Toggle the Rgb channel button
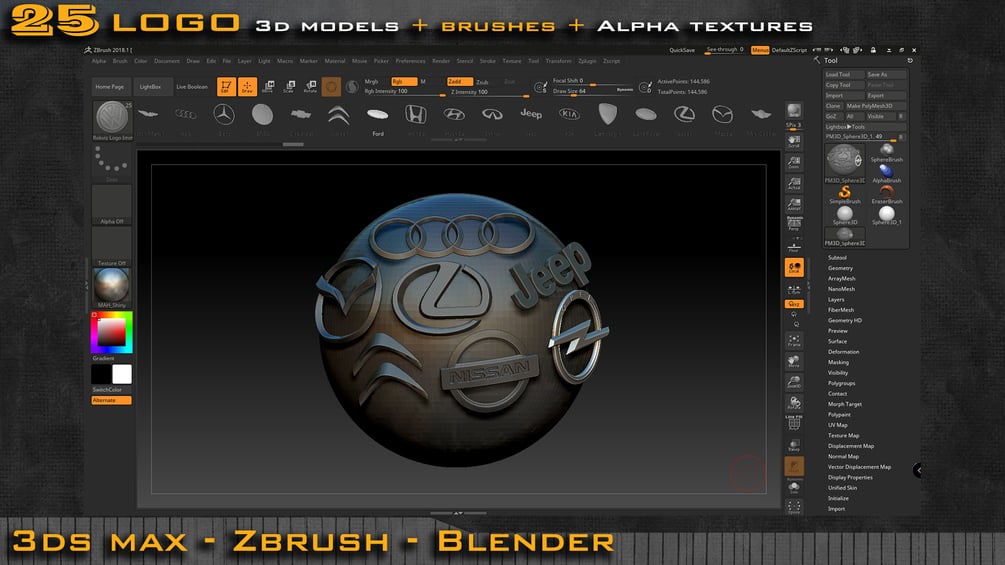 [x=404, y=81]
